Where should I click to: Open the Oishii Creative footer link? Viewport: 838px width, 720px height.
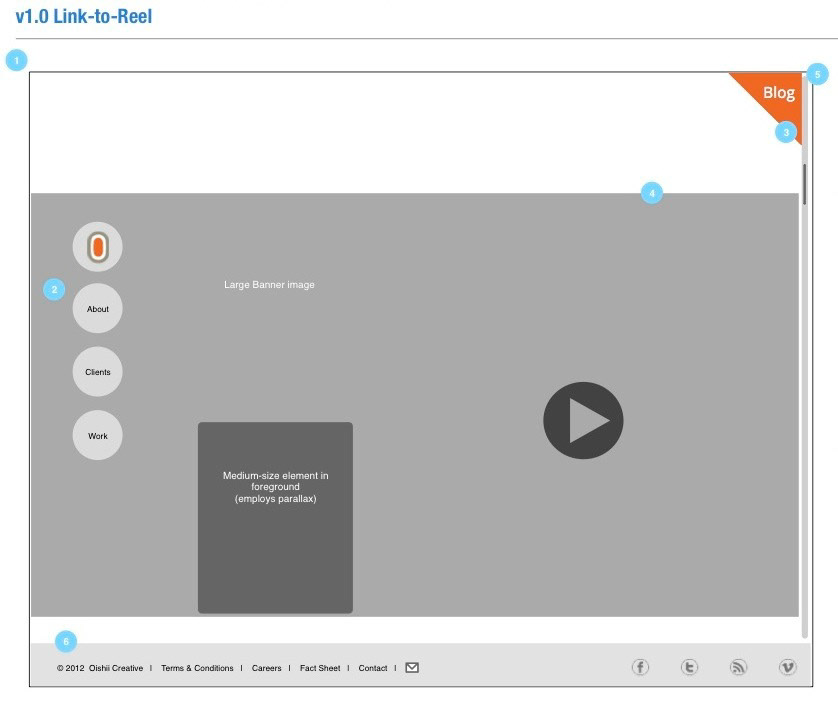coord(115,668)
